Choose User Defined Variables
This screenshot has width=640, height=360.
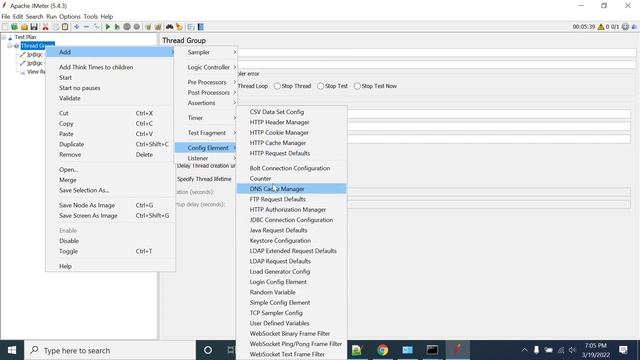click(291, 323)
